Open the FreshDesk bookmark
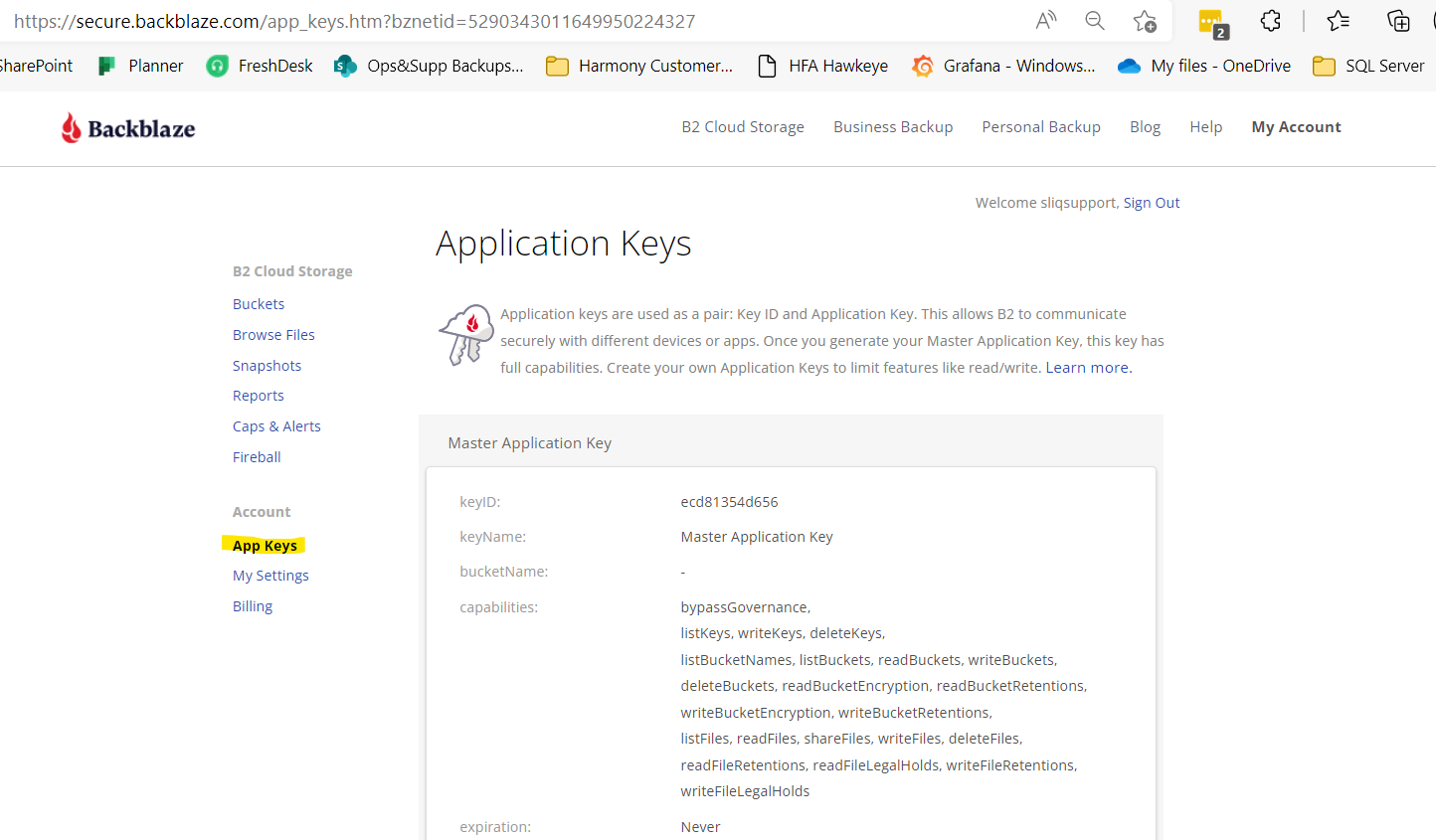The height and width of the screenshot is (840, 1436). pyautogui.click(x=260, y=66)
